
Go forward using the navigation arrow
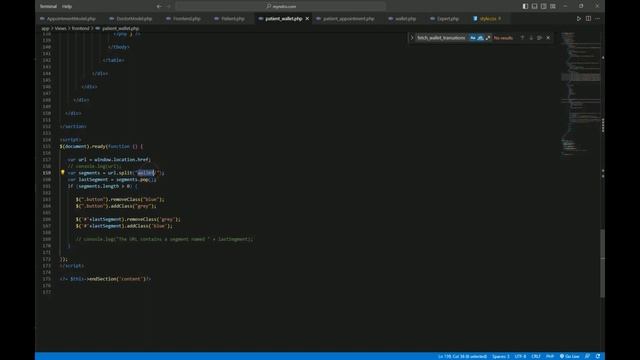tap(169, 7)
